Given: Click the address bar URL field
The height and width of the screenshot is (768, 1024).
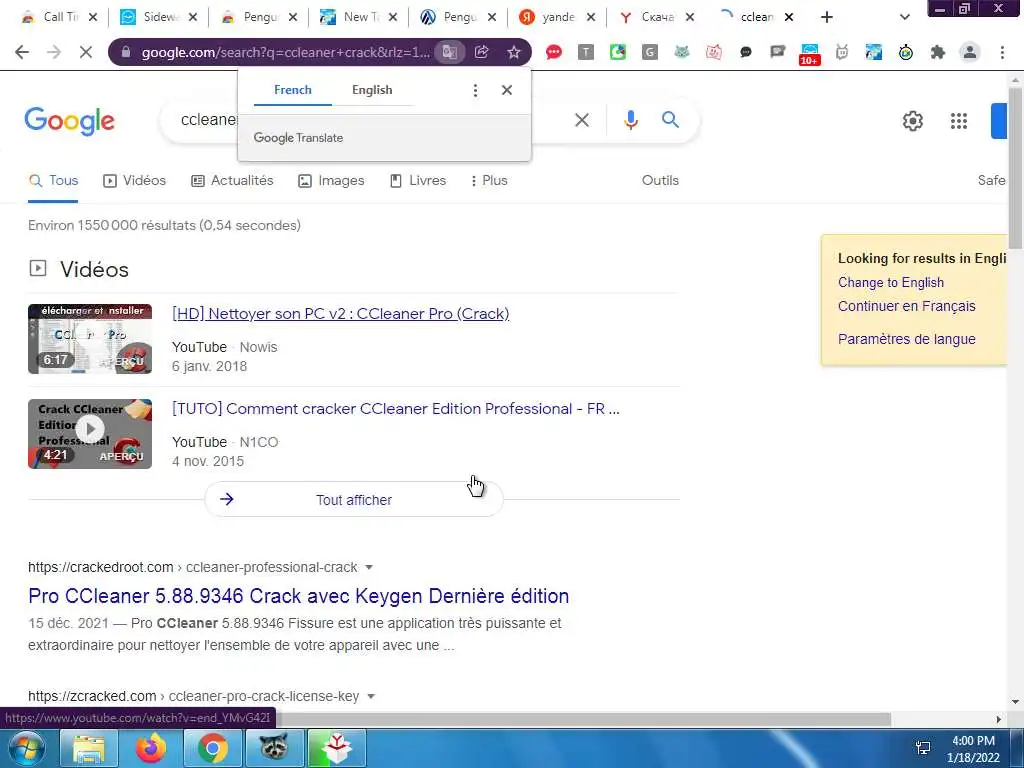Looking at the screenshot, I should pos(285,52).
